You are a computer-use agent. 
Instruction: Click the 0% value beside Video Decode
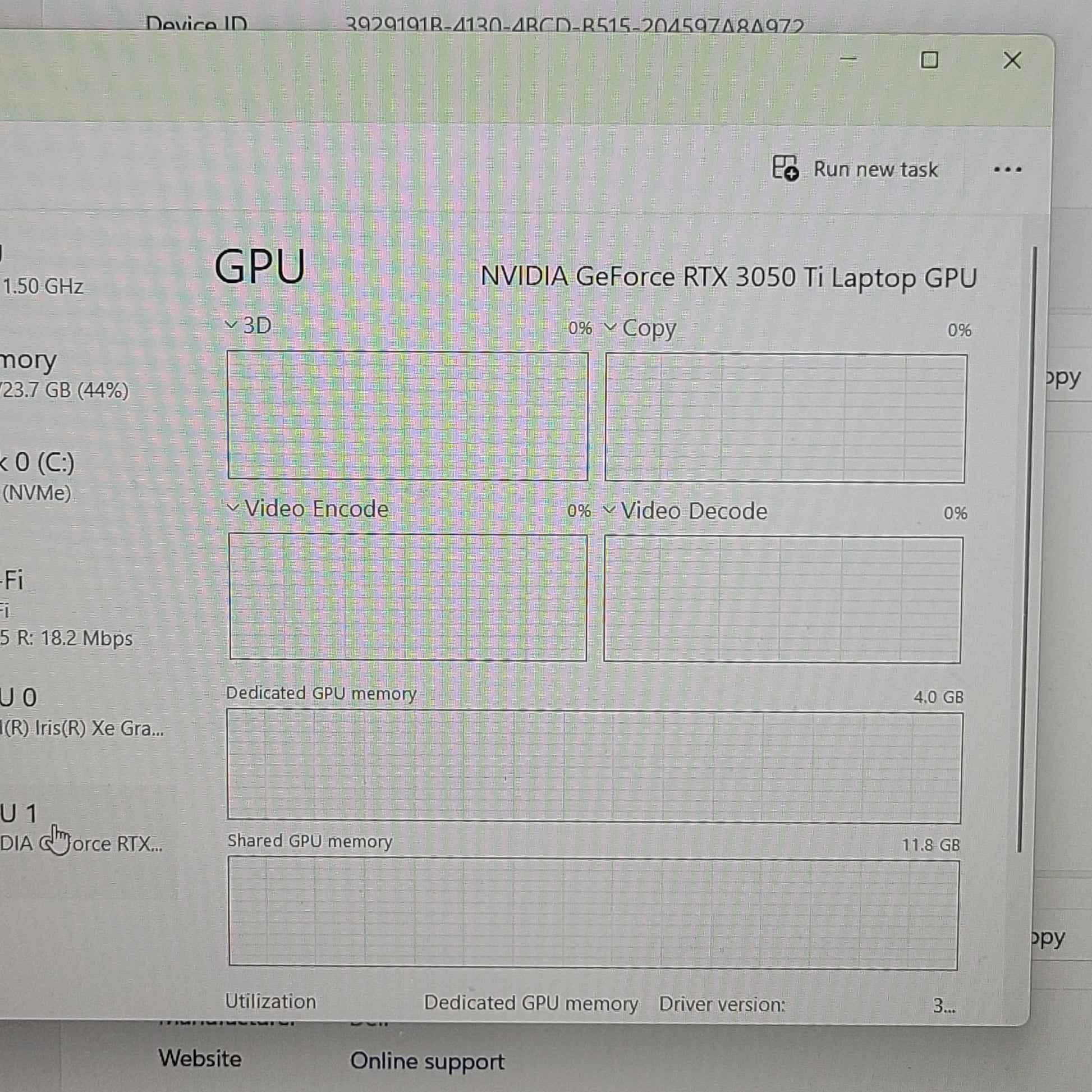coord(955,513)
